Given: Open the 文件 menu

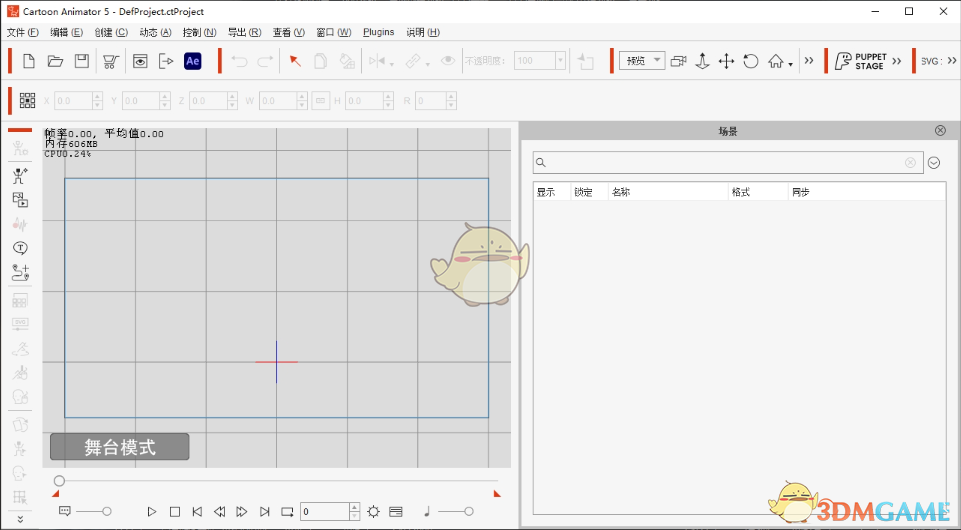Looking at the screenshot, I should coord(23,32).
